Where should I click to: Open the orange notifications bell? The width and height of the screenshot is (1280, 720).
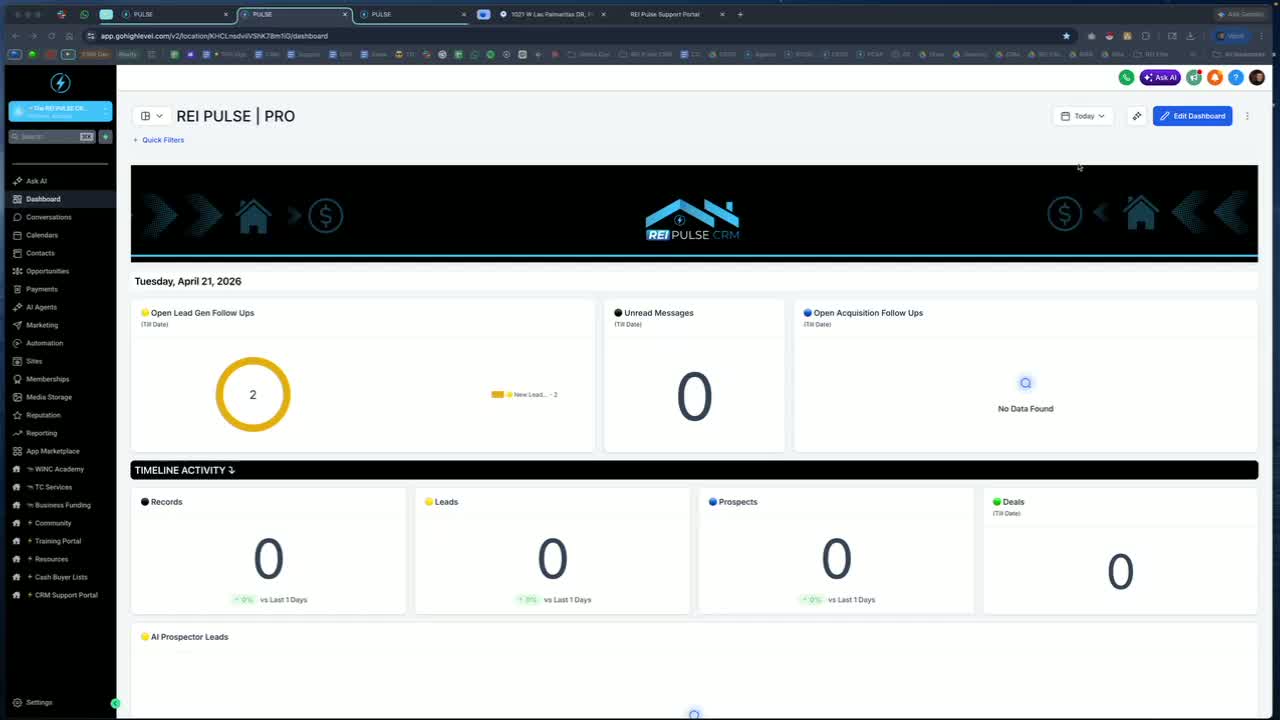(x=1215, y=77)
